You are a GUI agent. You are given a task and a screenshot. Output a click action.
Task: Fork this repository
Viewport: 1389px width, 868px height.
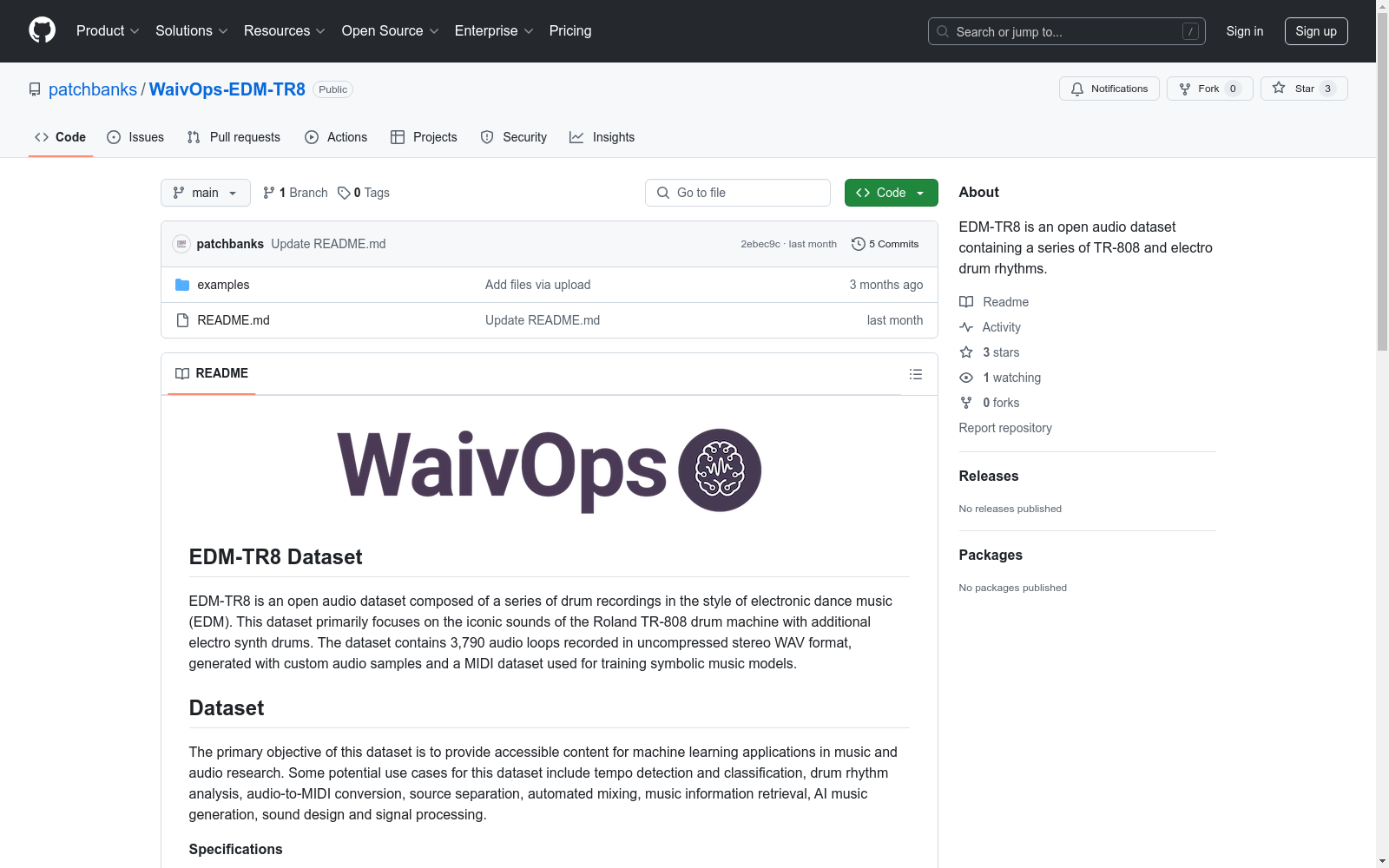(x=1210, y=89)
